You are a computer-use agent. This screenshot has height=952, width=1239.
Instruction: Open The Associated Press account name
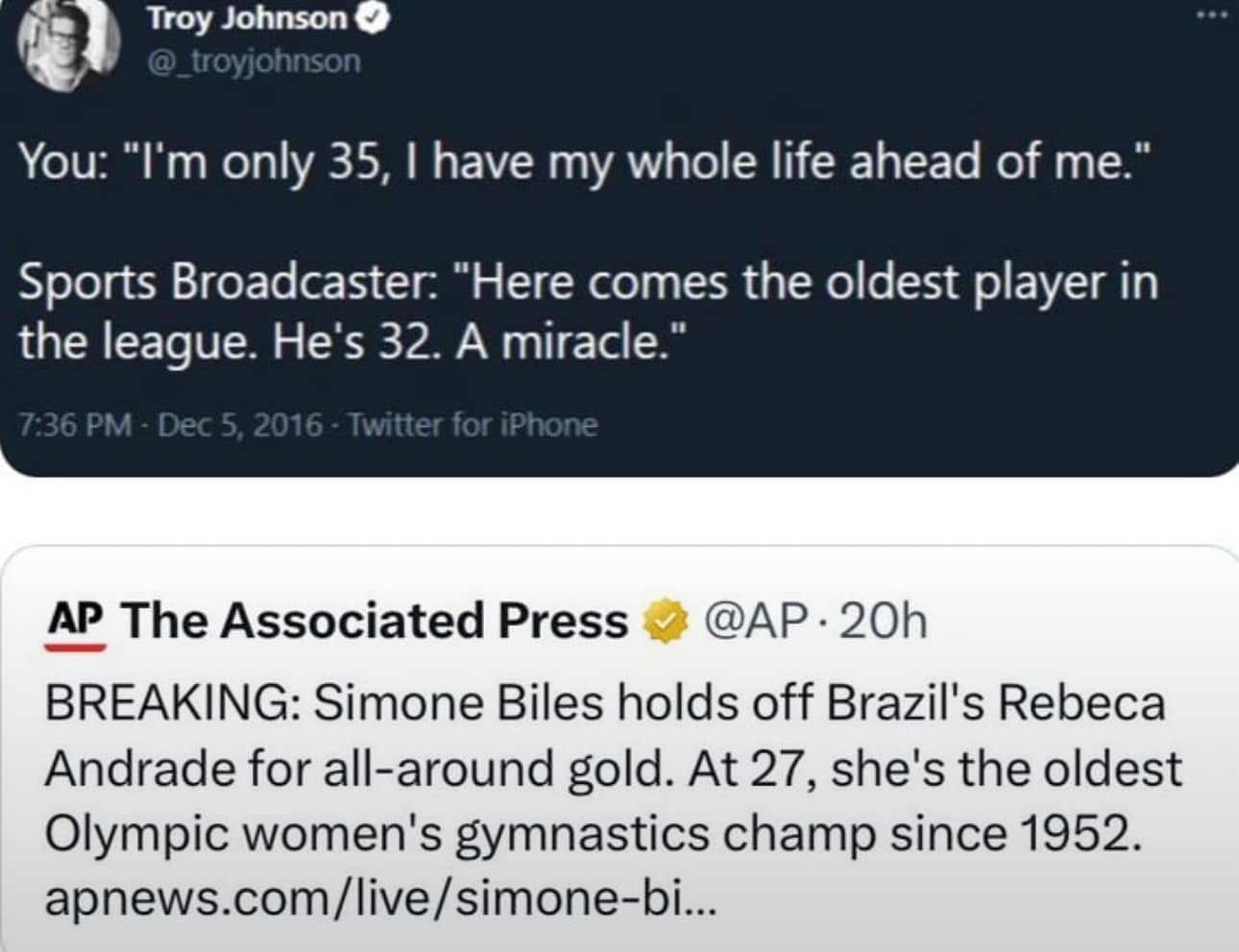(376, 621)
